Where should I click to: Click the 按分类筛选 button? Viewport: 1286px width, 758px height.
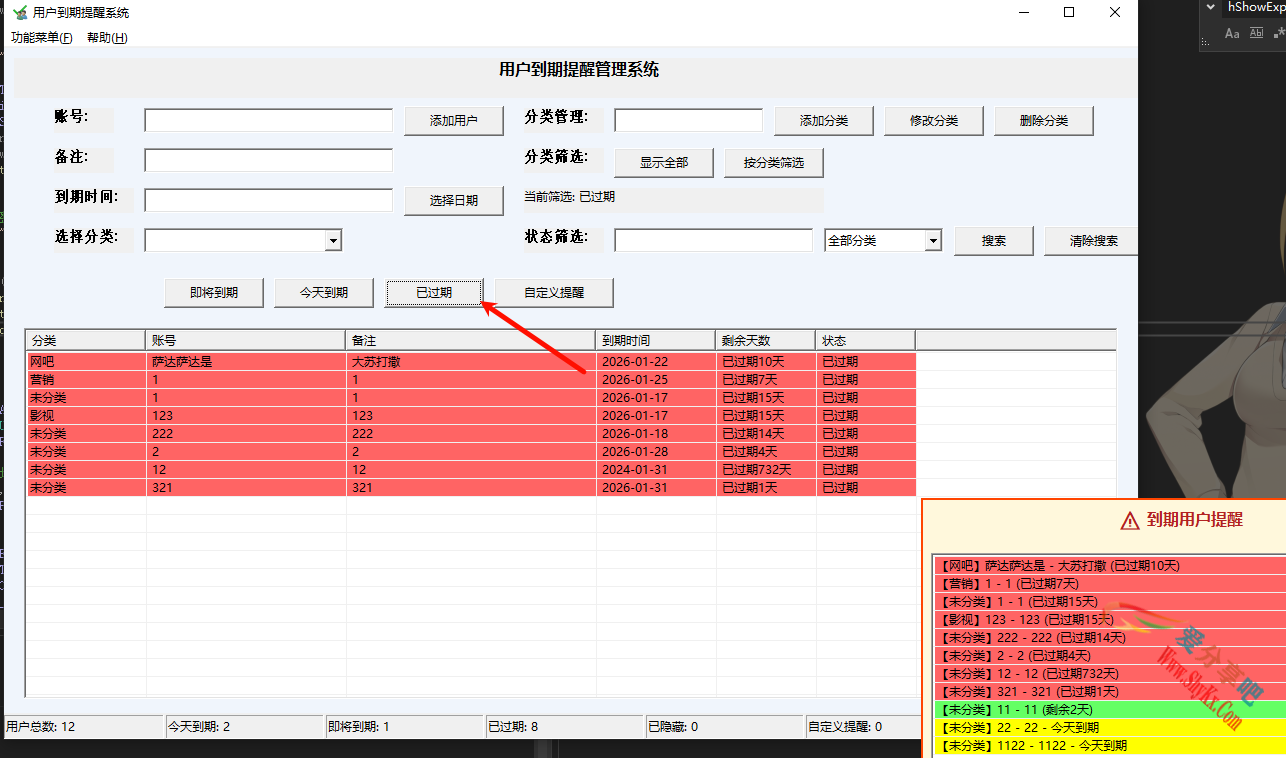tap(773, 161)
